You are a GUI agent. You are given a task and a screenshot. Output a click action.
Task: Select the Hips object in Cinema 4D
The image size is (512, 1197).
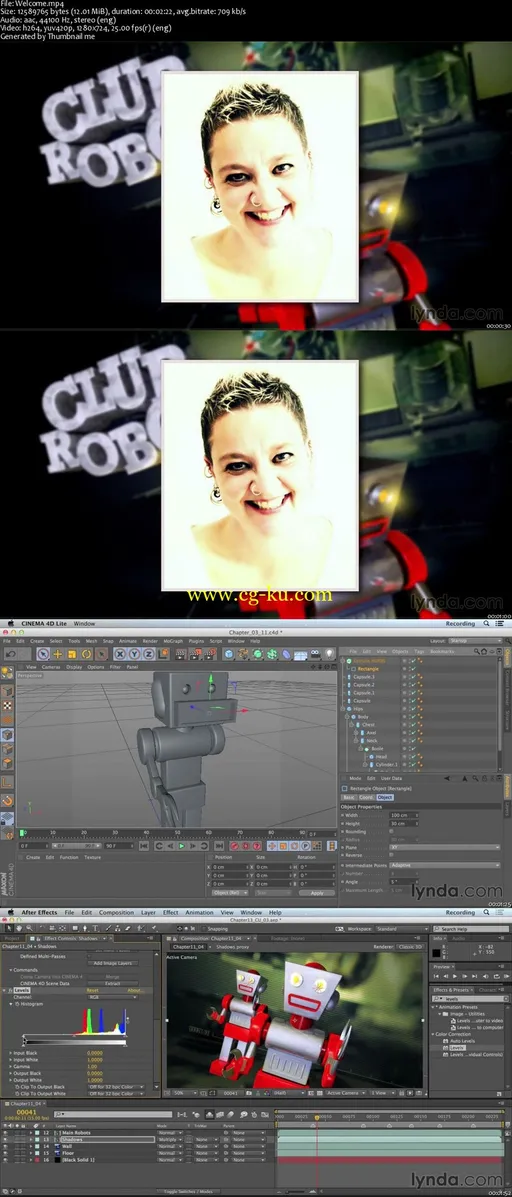pos(359,708)
